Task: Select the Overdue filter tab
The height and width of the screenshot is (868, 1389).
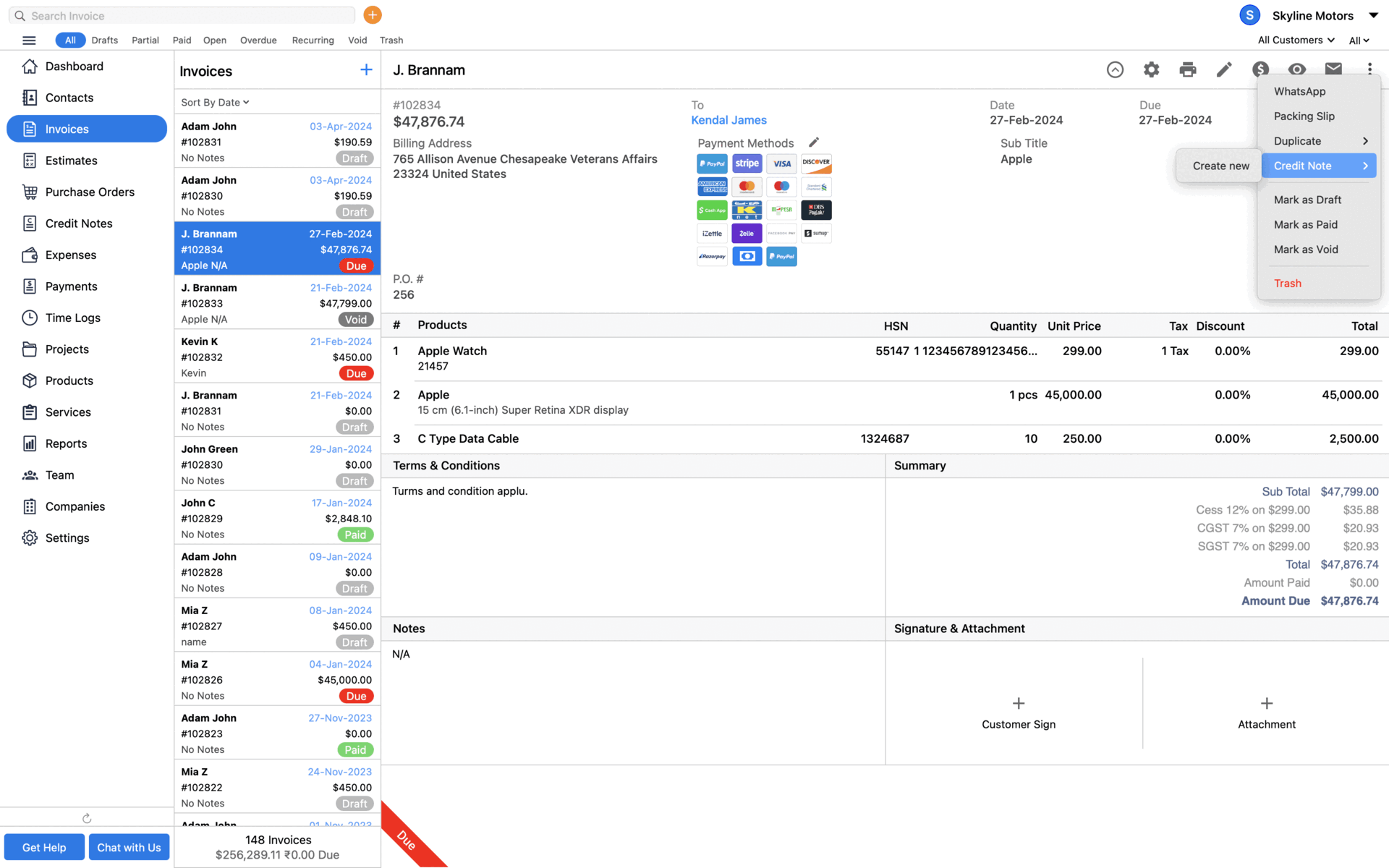Action: pyautogui.click(x=258, y=41)
